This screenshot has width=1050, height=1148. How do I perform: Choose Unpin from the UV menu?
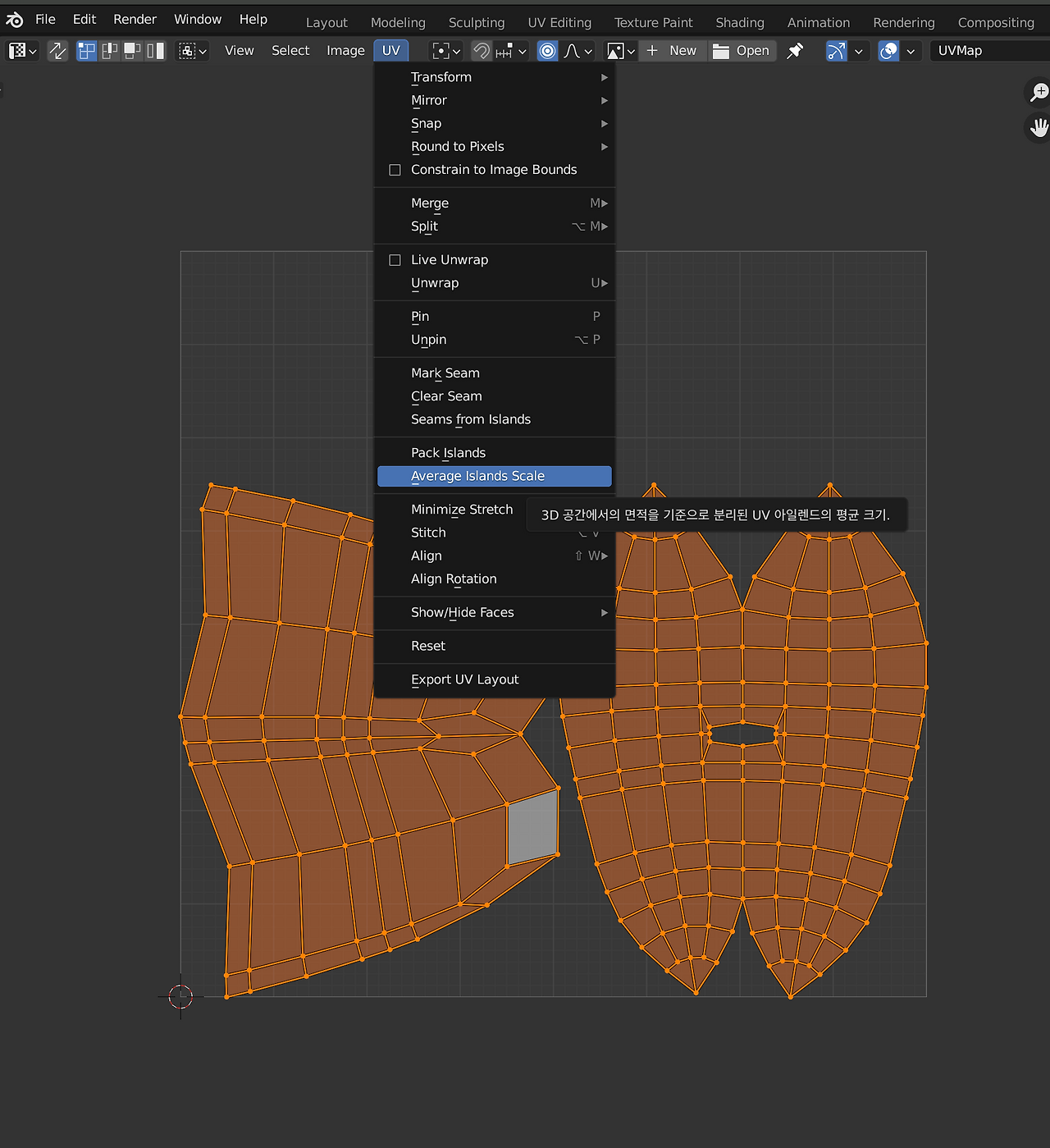[x=495, y=339]
